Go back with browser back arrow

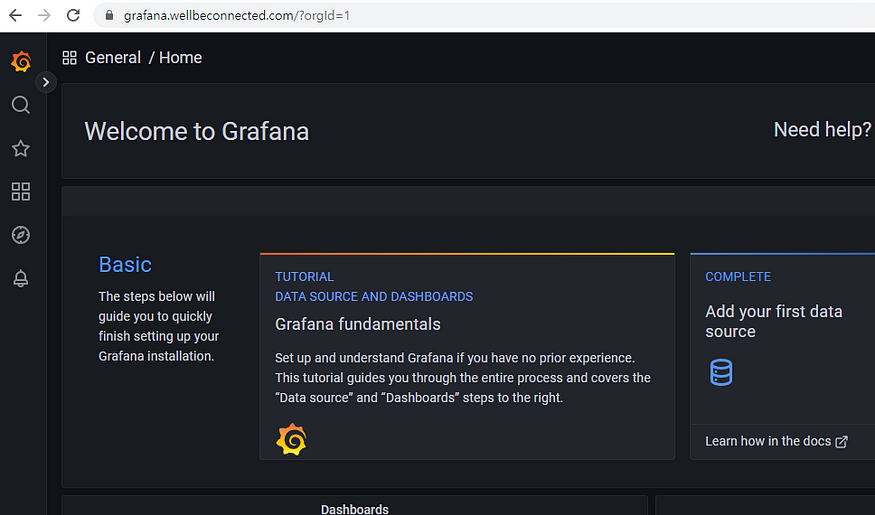point(16,15)
